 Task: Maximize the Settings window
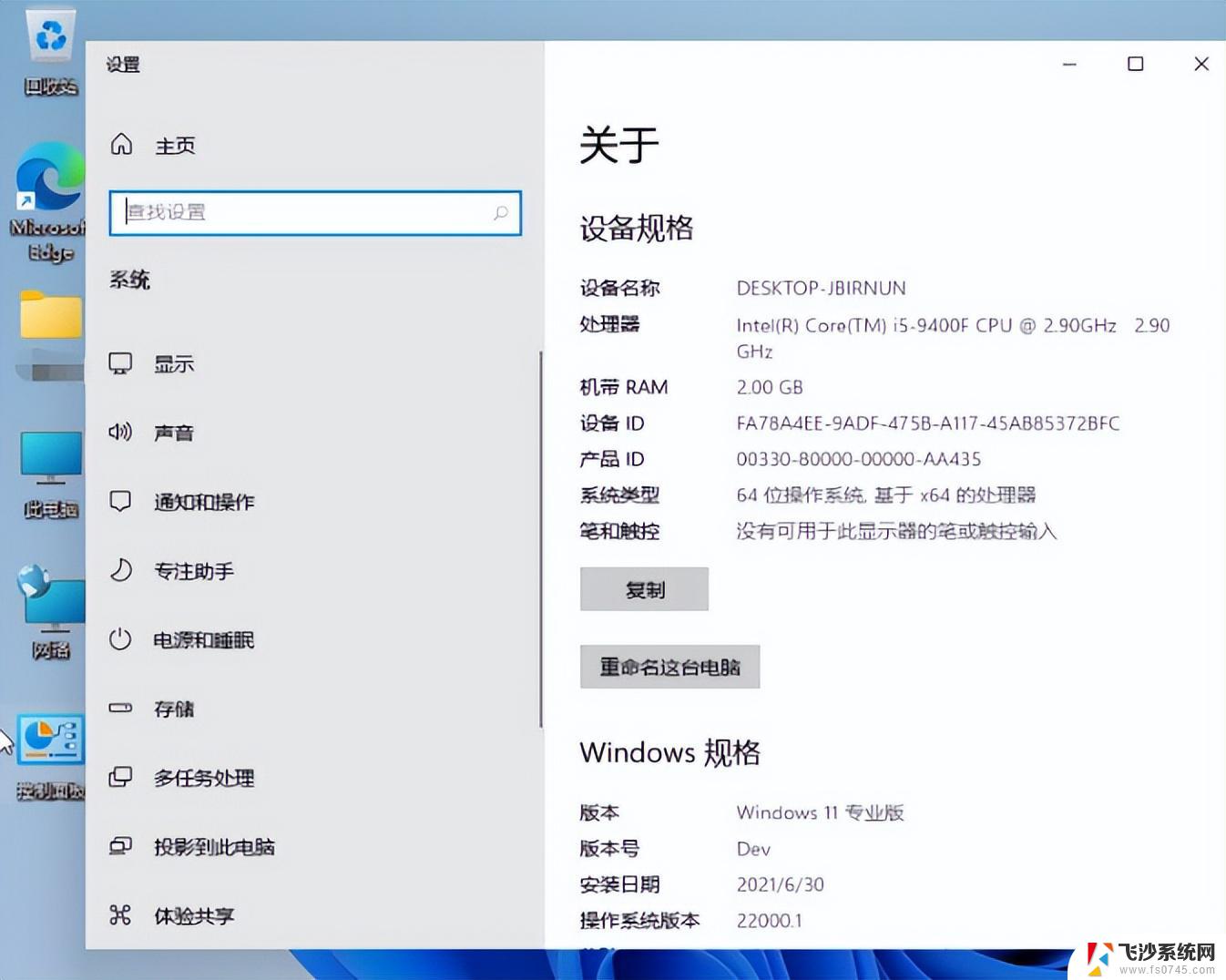[x=1135, y=64]
